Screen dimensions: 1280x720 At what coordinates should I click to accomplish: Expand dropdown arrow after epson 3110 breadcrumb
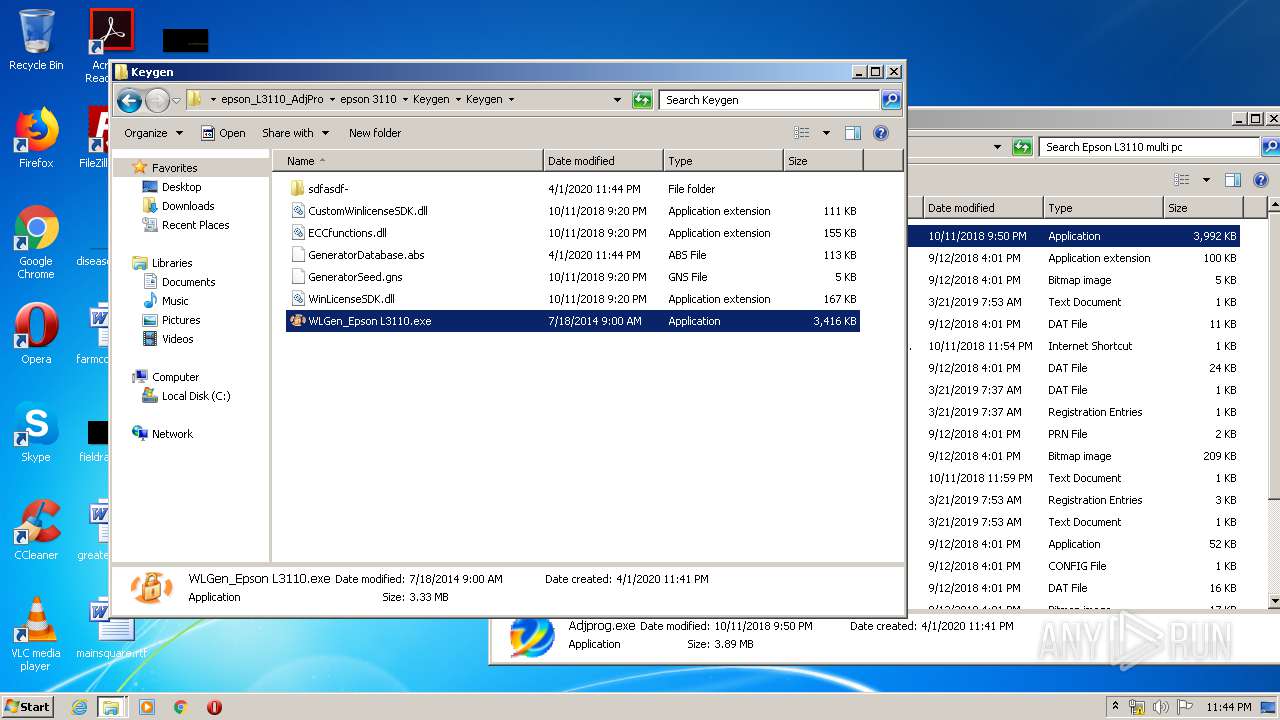click(404, 100)
